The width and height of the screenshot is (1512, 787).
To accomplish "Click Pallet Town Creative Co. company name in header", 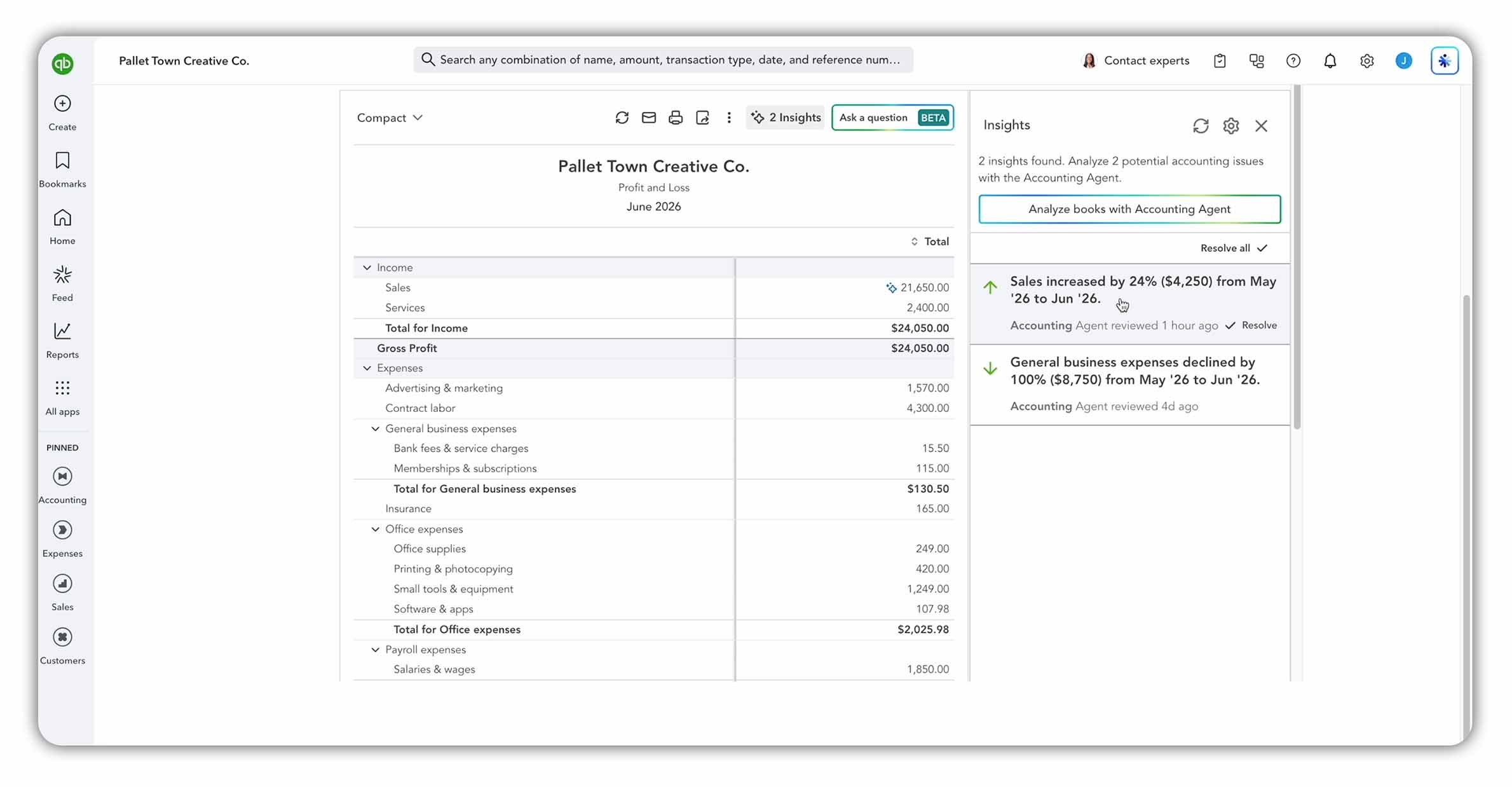I will click(184, 61).
